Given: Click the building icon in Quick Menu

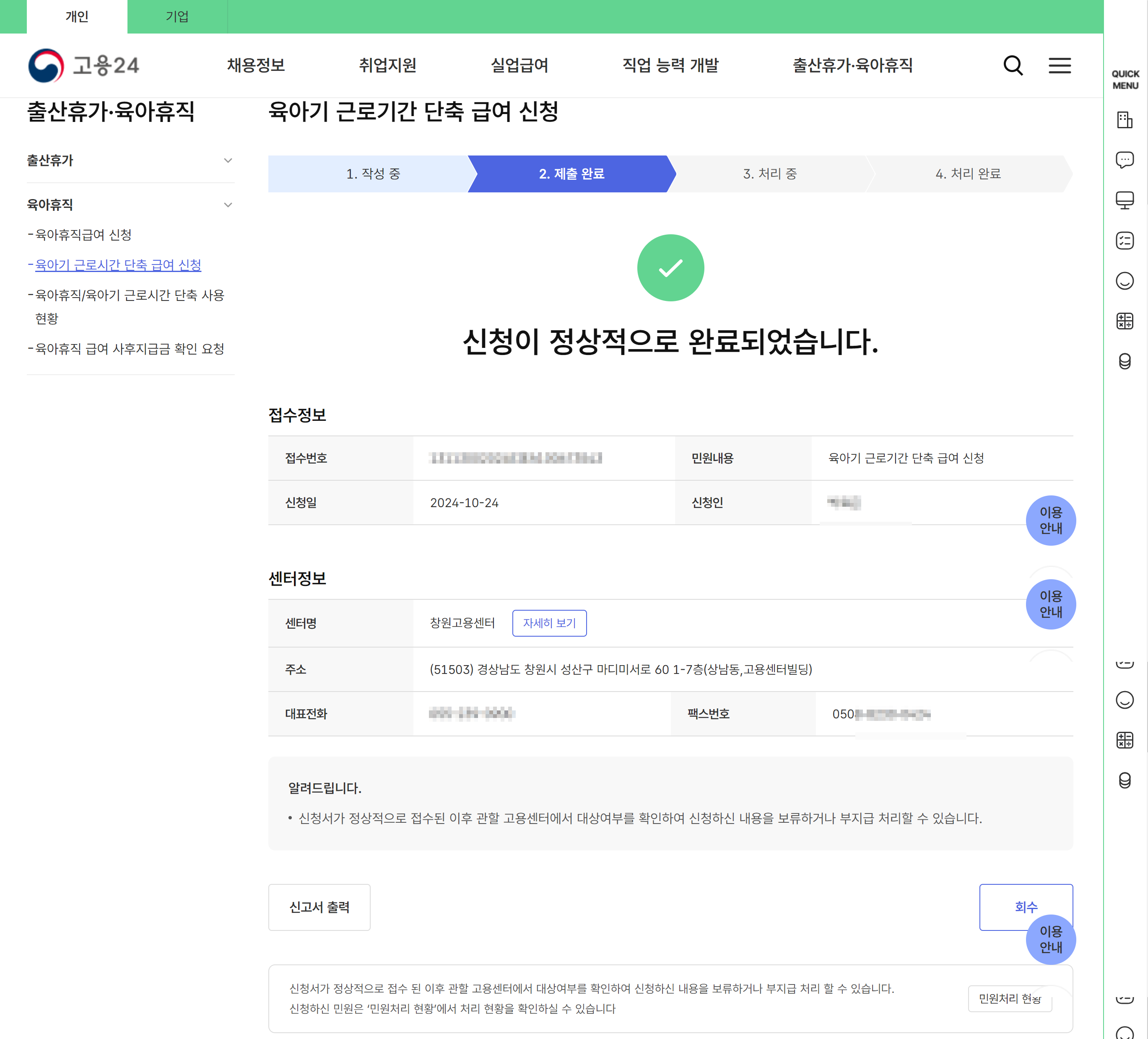Looking at the screenshot, I should pos(1124,120).
